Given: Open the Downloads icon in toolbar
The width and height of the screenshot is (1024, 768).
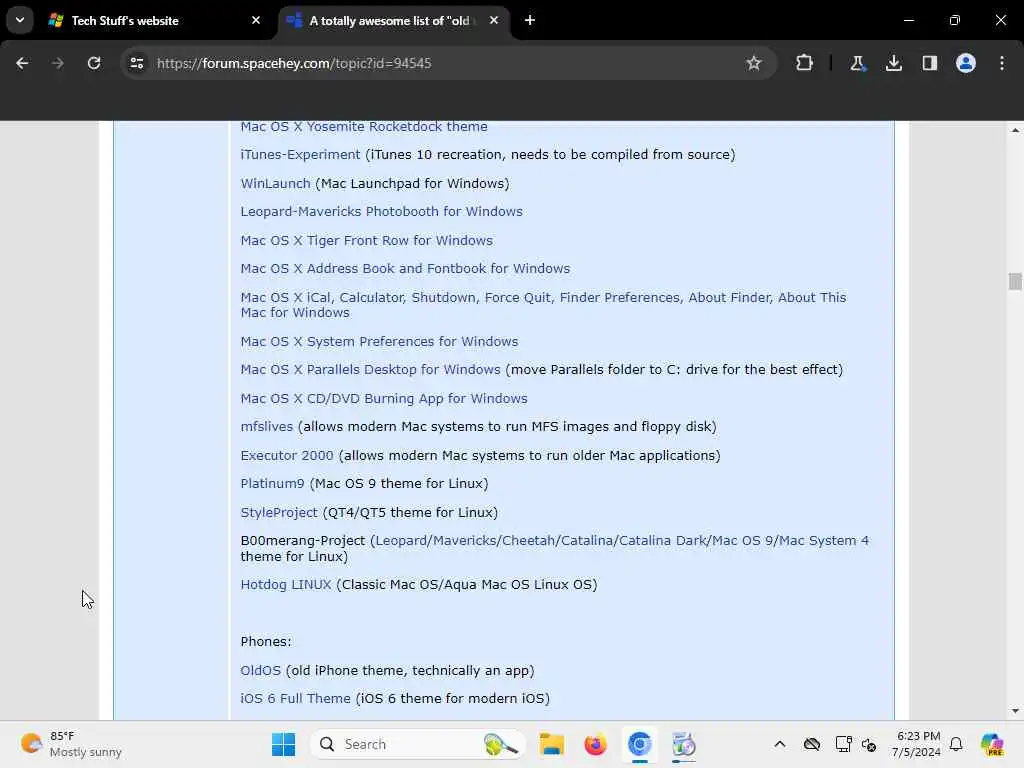Looking at the screenshot, I should coord(893,63).
